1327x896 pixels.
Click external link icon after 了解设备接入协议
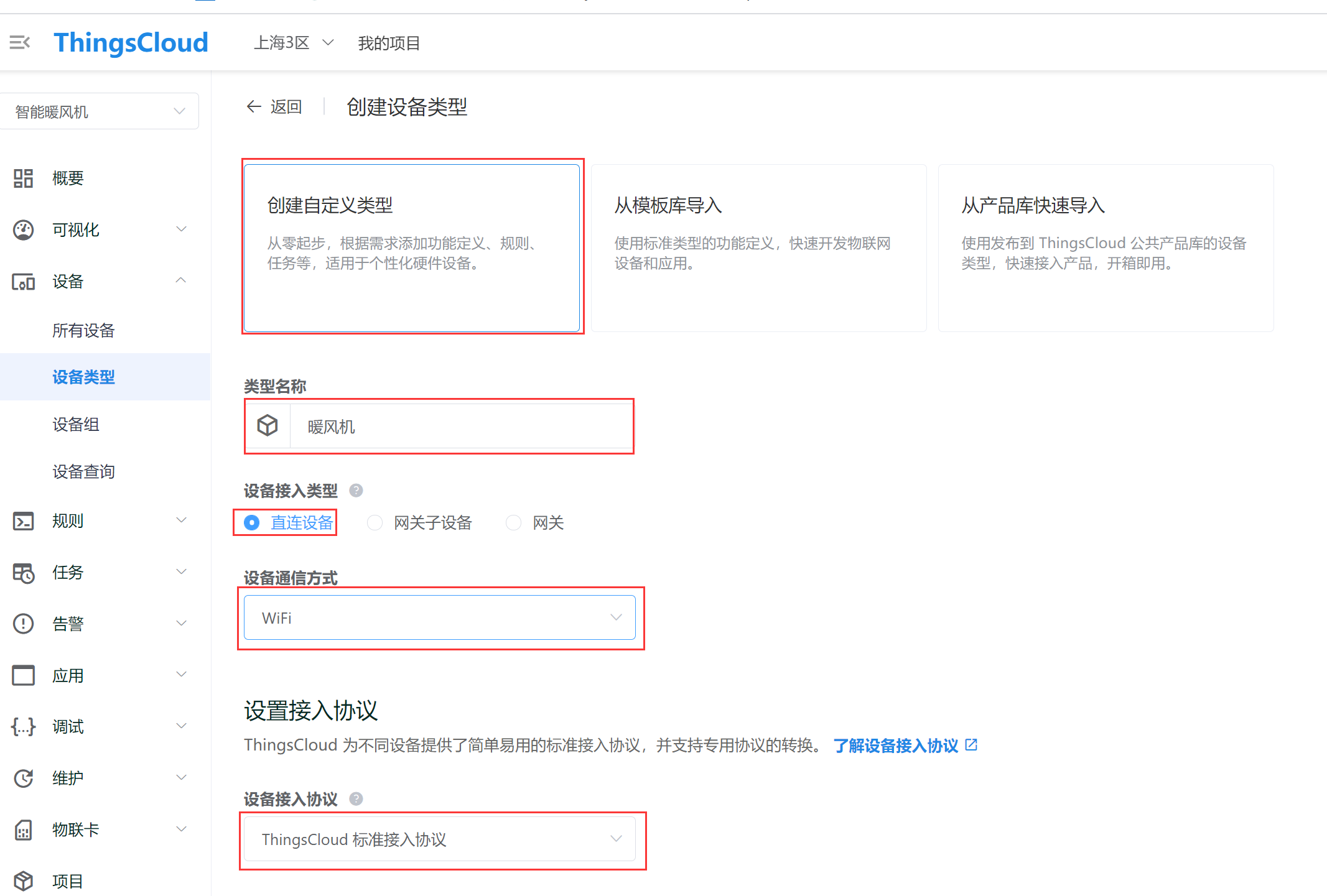[x=971, y=745]
